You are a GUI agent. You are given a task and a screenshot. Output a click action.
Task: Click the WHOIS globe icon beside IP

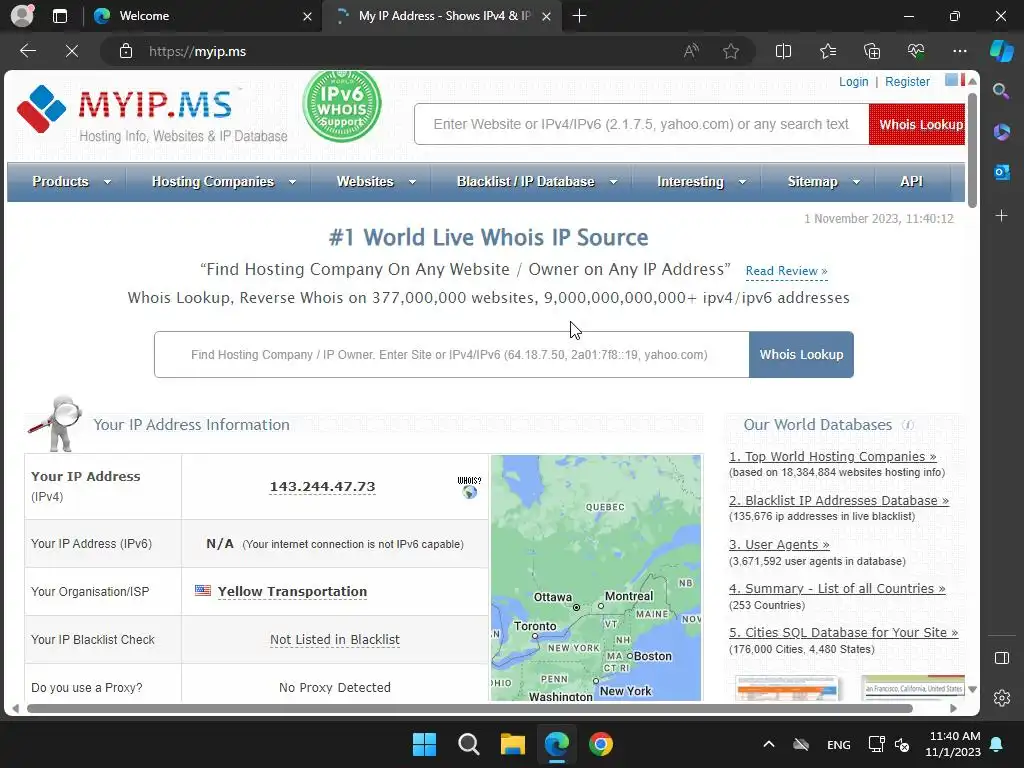tap(469, 488)
